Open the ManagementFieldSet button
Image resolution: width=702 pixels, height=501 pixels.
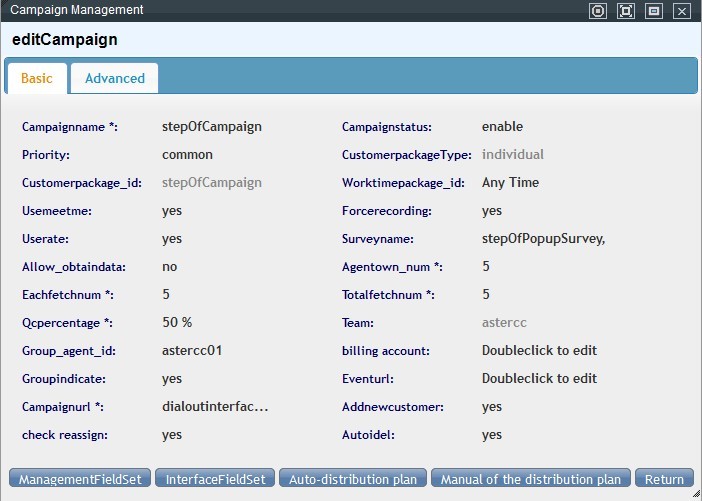coord(80,479)
